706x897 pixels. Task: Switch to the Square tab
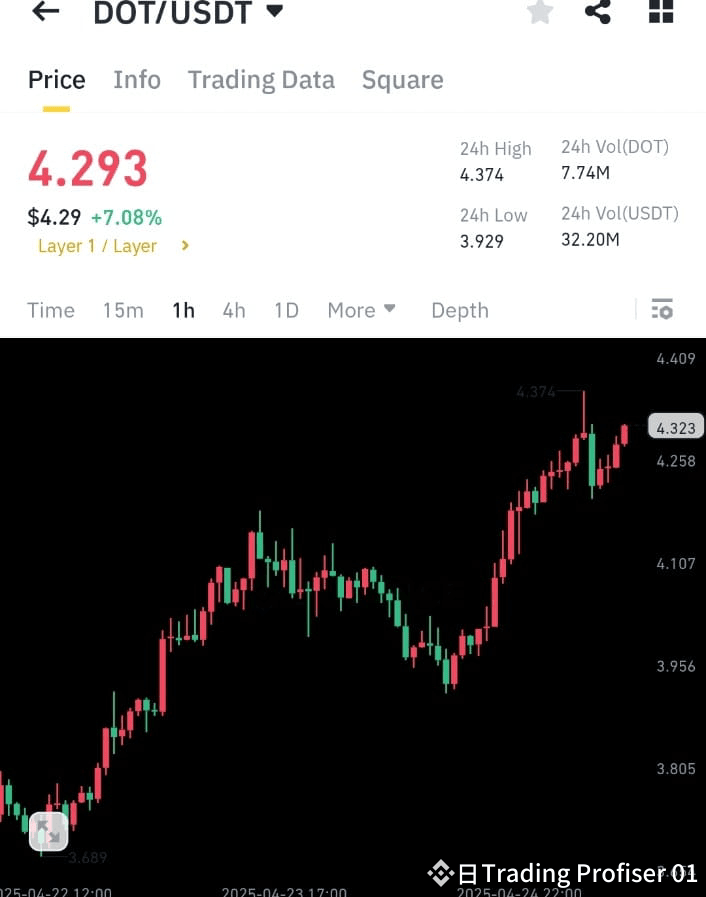click(x=402, y=79)
